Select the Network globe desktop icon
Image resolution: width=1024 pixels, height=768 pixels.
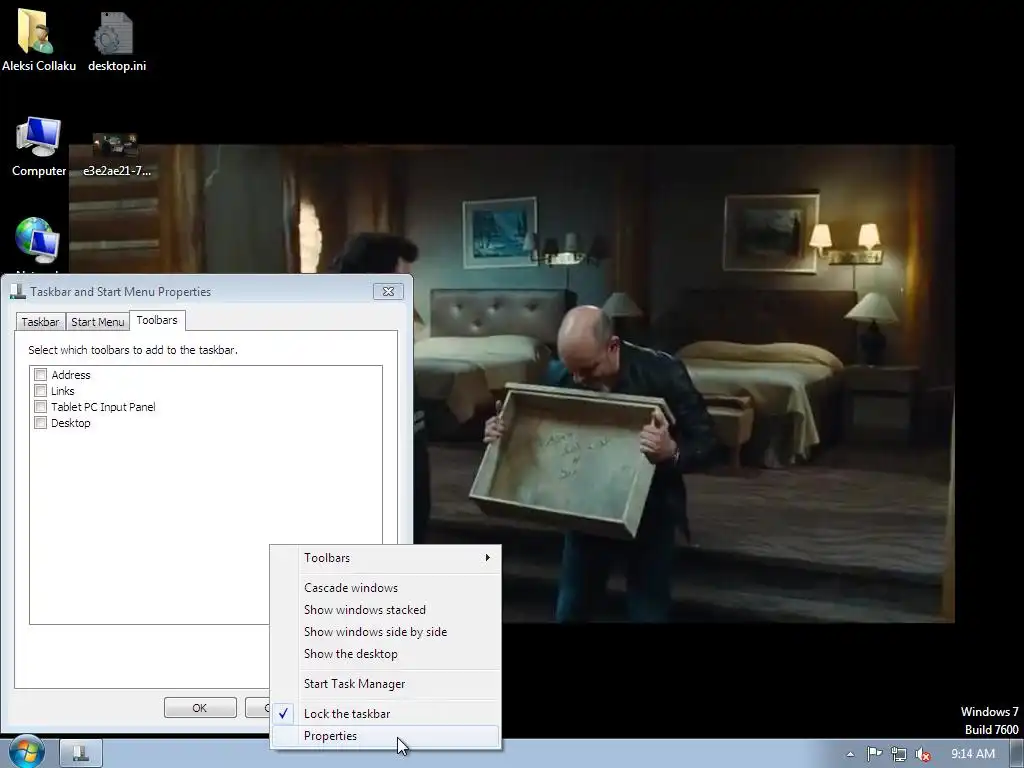tap(37, 240)
